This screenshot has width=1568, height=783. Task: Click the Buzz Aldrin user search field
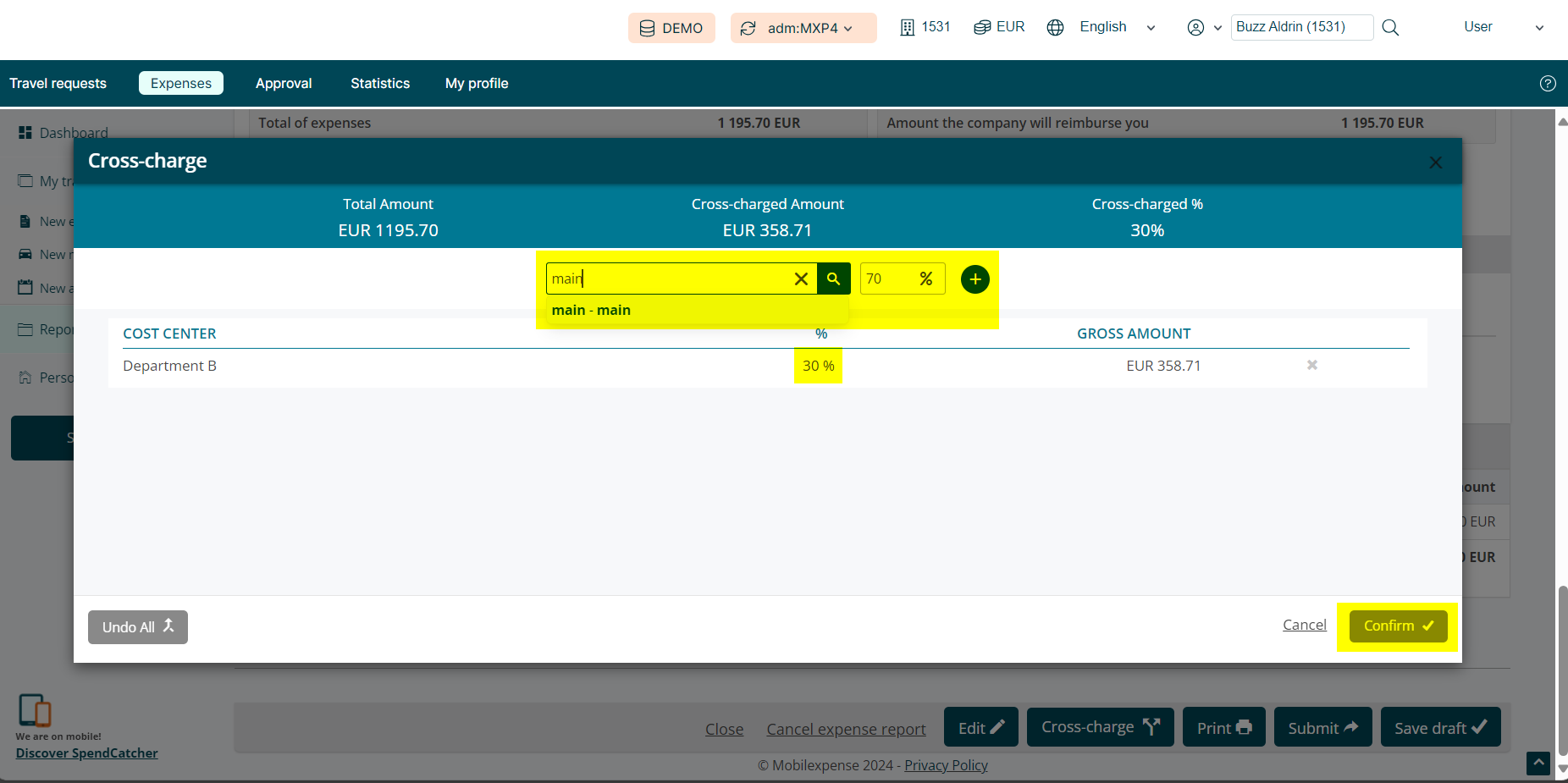point(1300,27)
